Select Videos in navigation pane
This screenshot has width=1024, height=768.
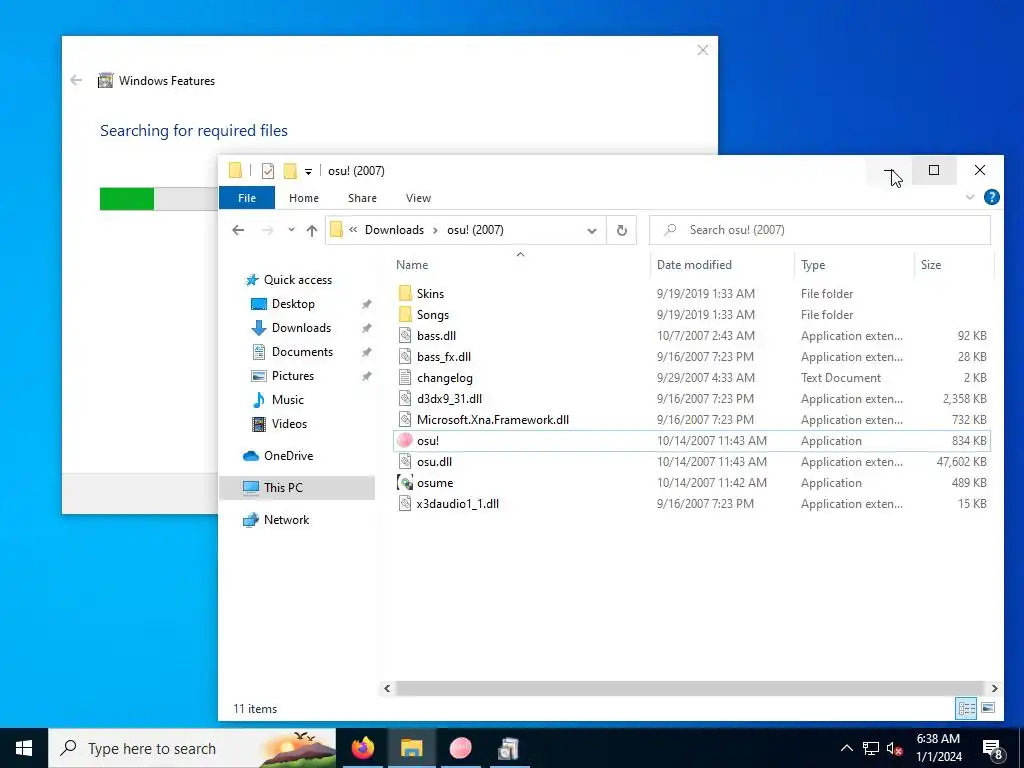pos(289,424)
